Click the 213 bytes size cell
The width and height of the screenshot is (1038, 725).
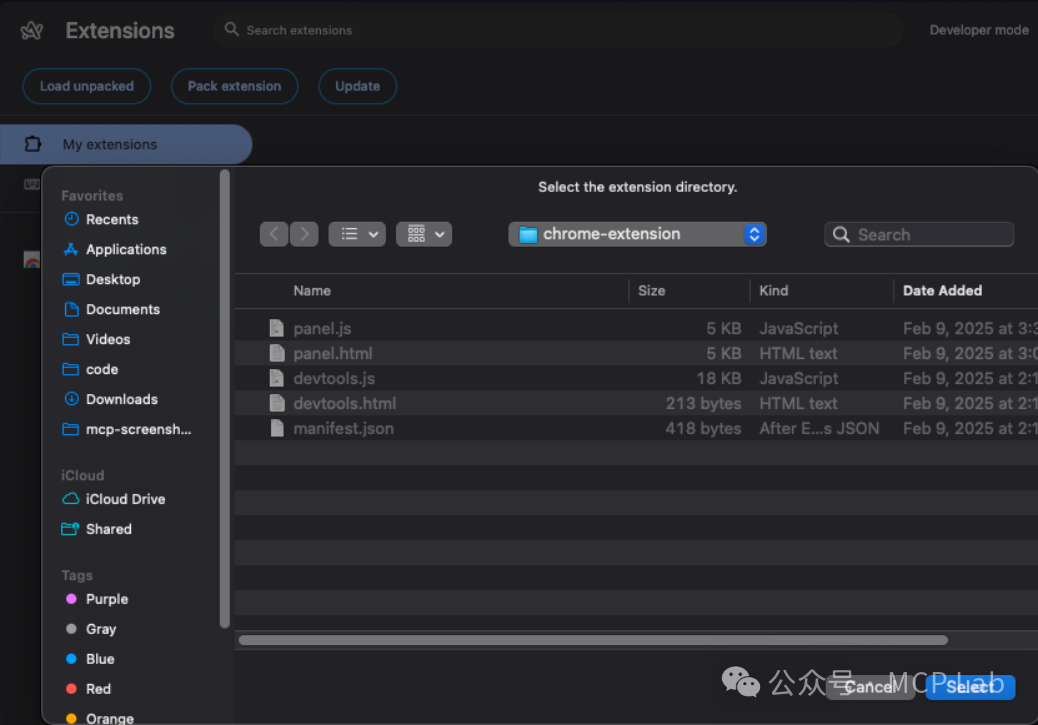pyautogui.click(x=703, y=404)
